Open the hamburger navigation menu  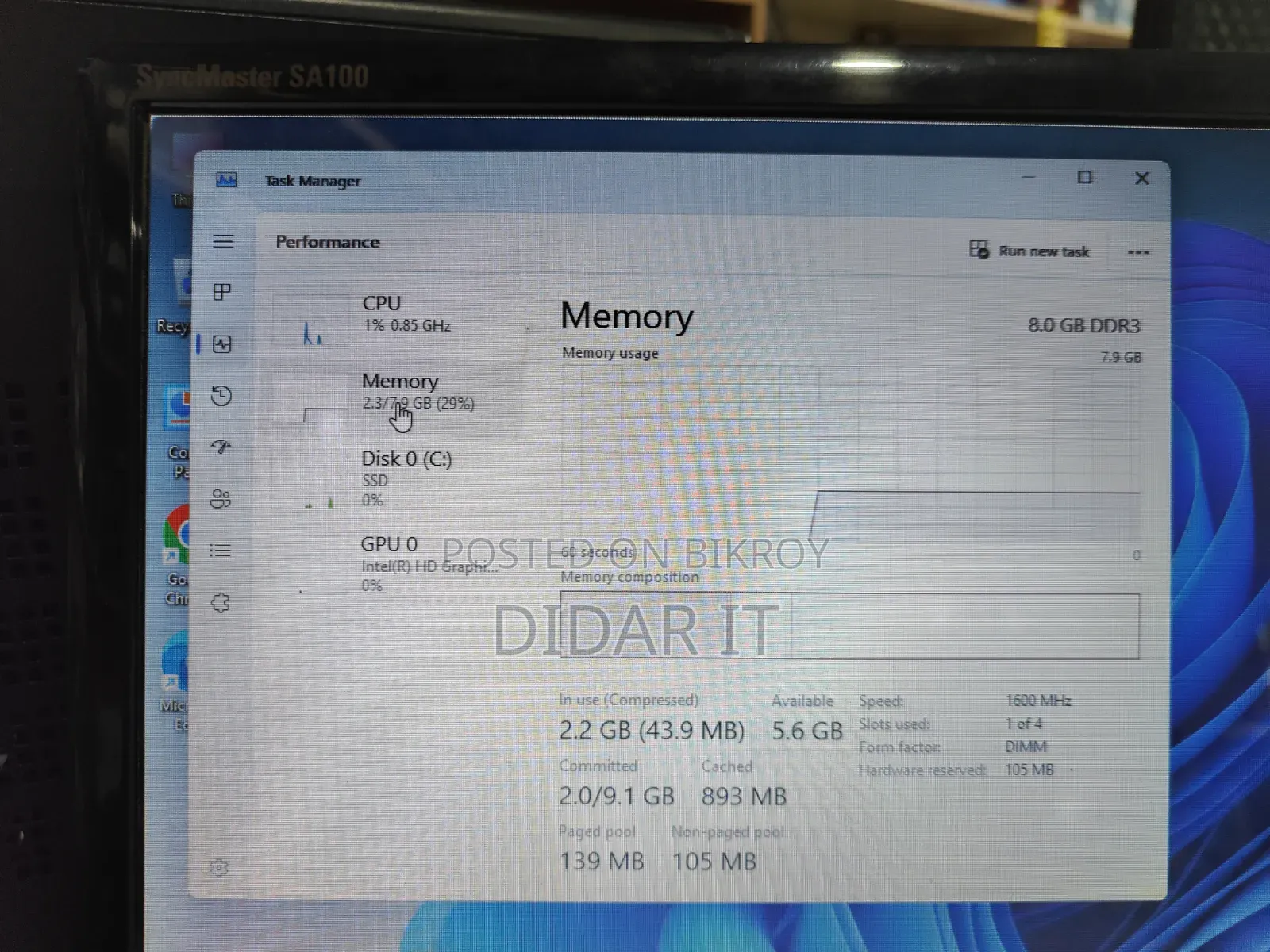tap(223, 241)
